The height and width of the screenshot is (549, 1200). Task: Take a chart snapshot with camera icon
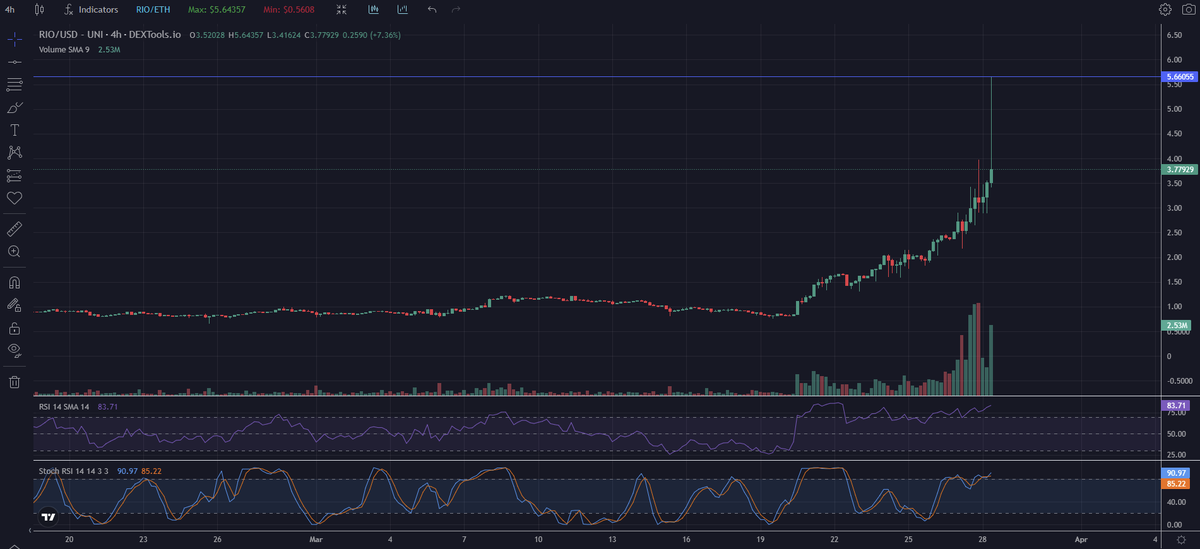[x=1187, y=9]
